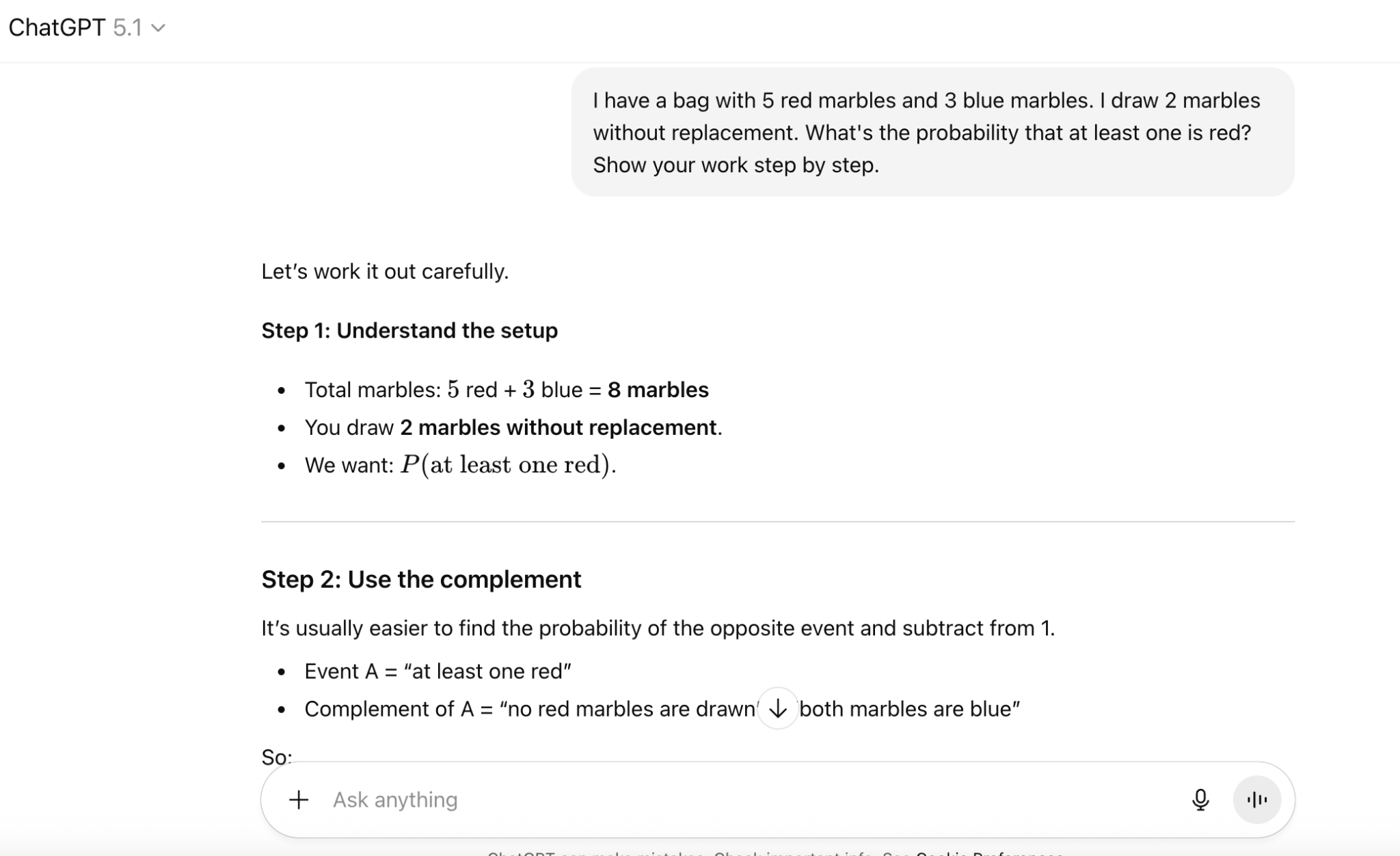
Task: Click the Complement of A bullet item
Action: pyautogui.click(x=530, y=709)
